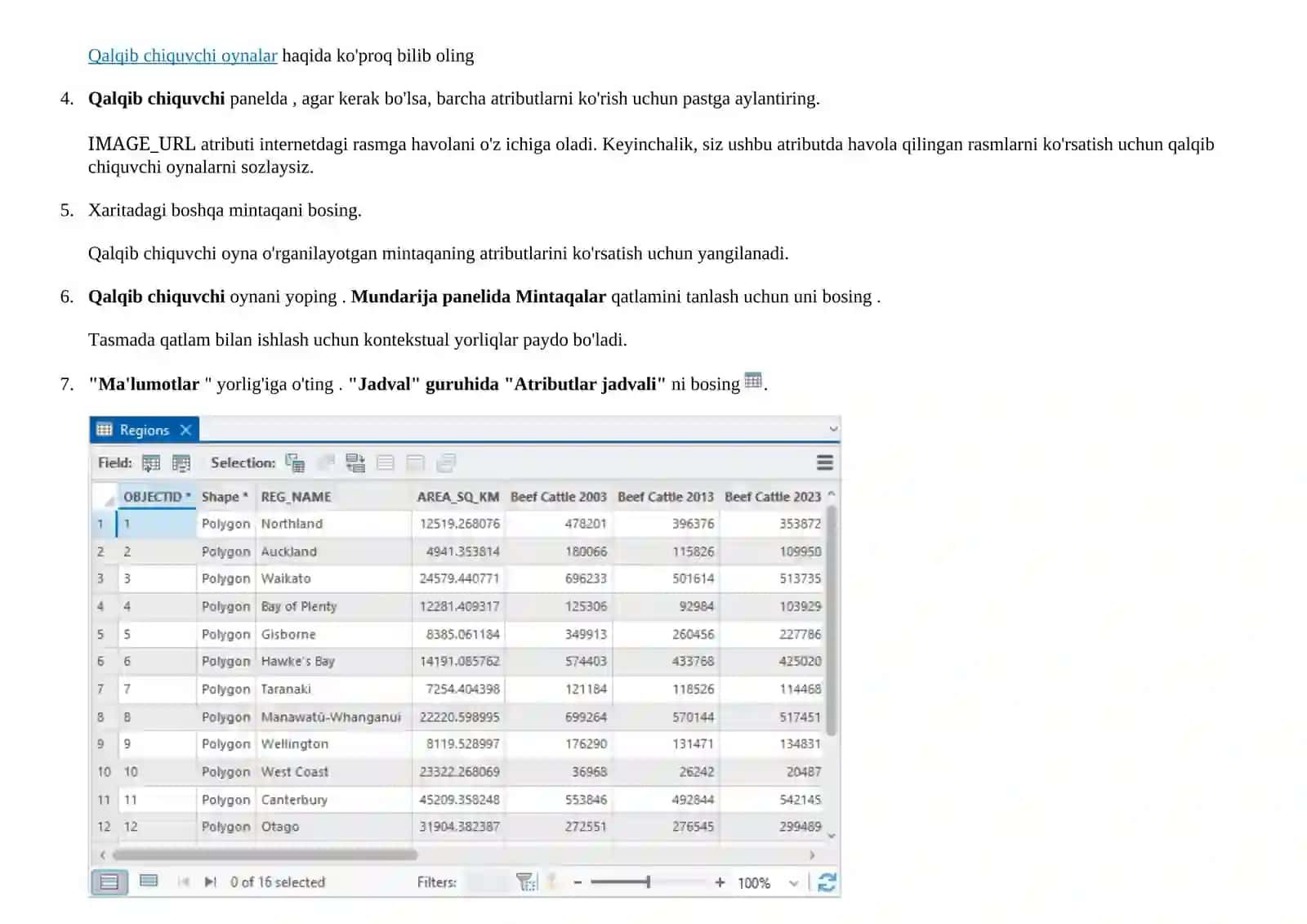This screenshot has height=924, width=1307.
Task: Open the Qalqib chiquvchi oynalar link
Action: [183, 56]
